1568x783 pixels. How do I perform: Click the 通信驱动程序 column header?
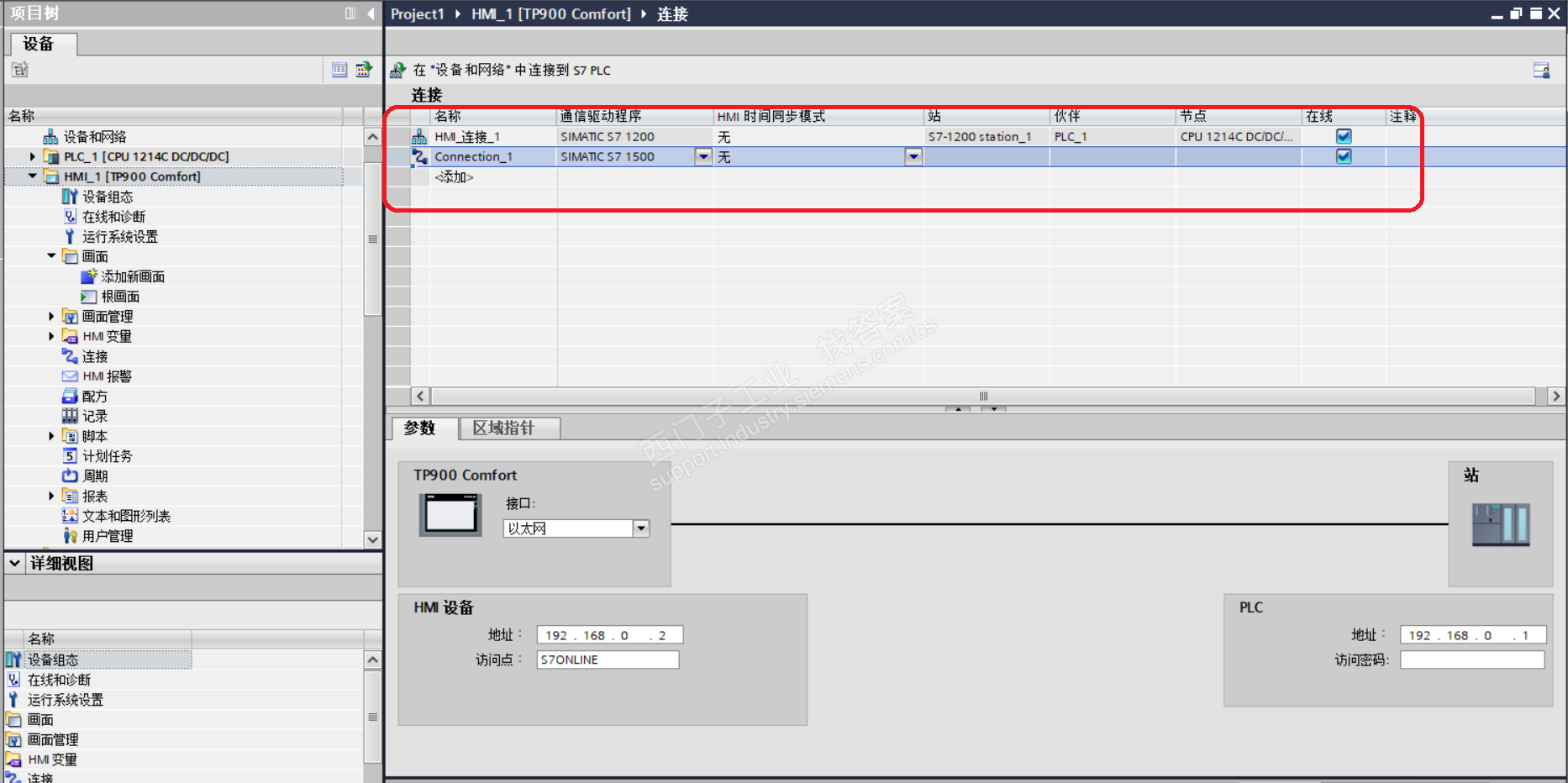pos(634,116)
